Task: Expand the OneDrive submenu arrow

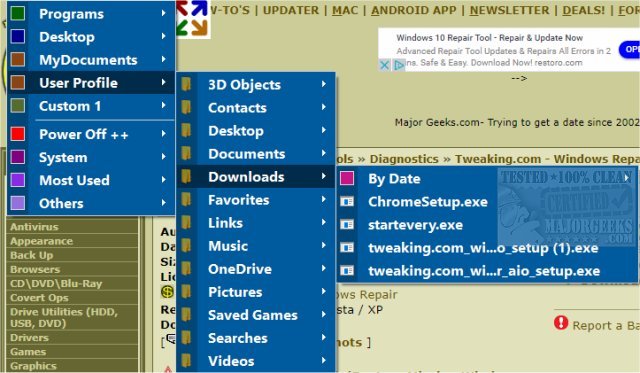Action: [324, 269]
